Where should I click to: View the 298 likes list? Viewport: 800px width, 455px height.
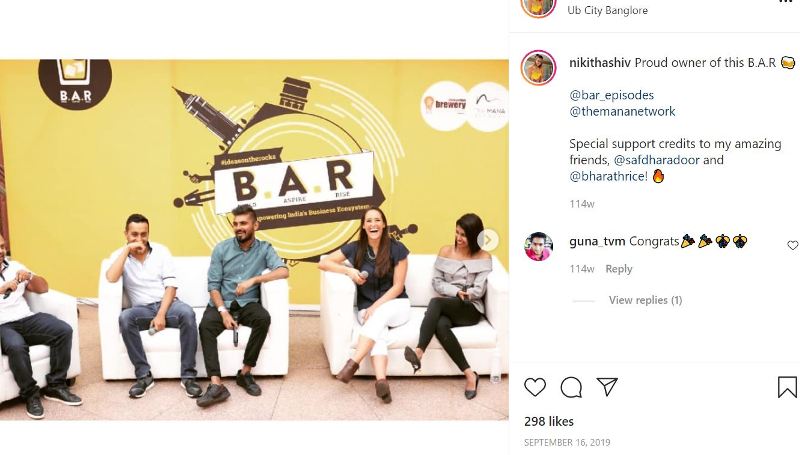(x=548, y=421)
